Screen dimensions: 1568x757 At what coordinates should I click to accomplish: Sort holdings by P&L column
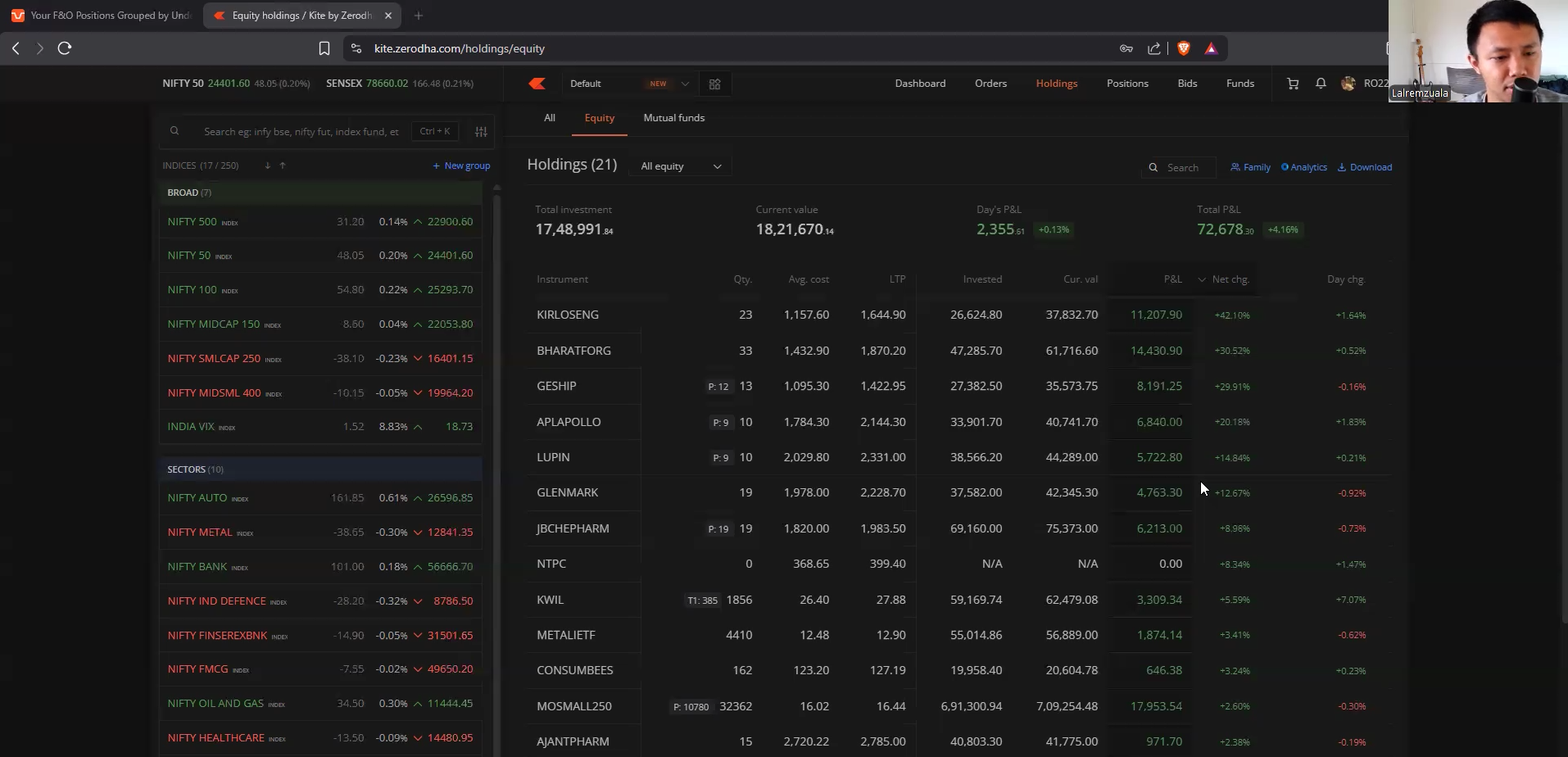pyautogui.click(x=1172, y=279)
